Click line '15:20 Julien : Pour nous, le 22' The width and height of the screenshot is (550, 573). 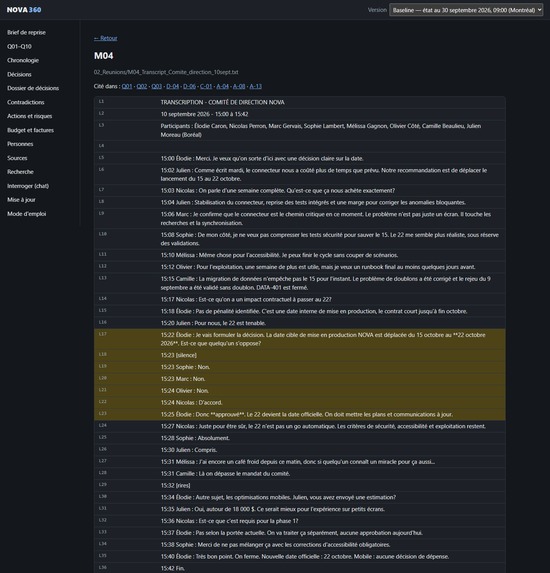tap(300, 323)
